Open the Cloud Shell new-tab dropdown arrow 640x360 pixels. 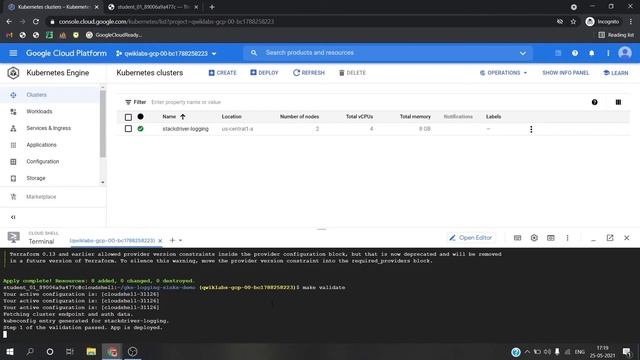(x=180, y=241)
